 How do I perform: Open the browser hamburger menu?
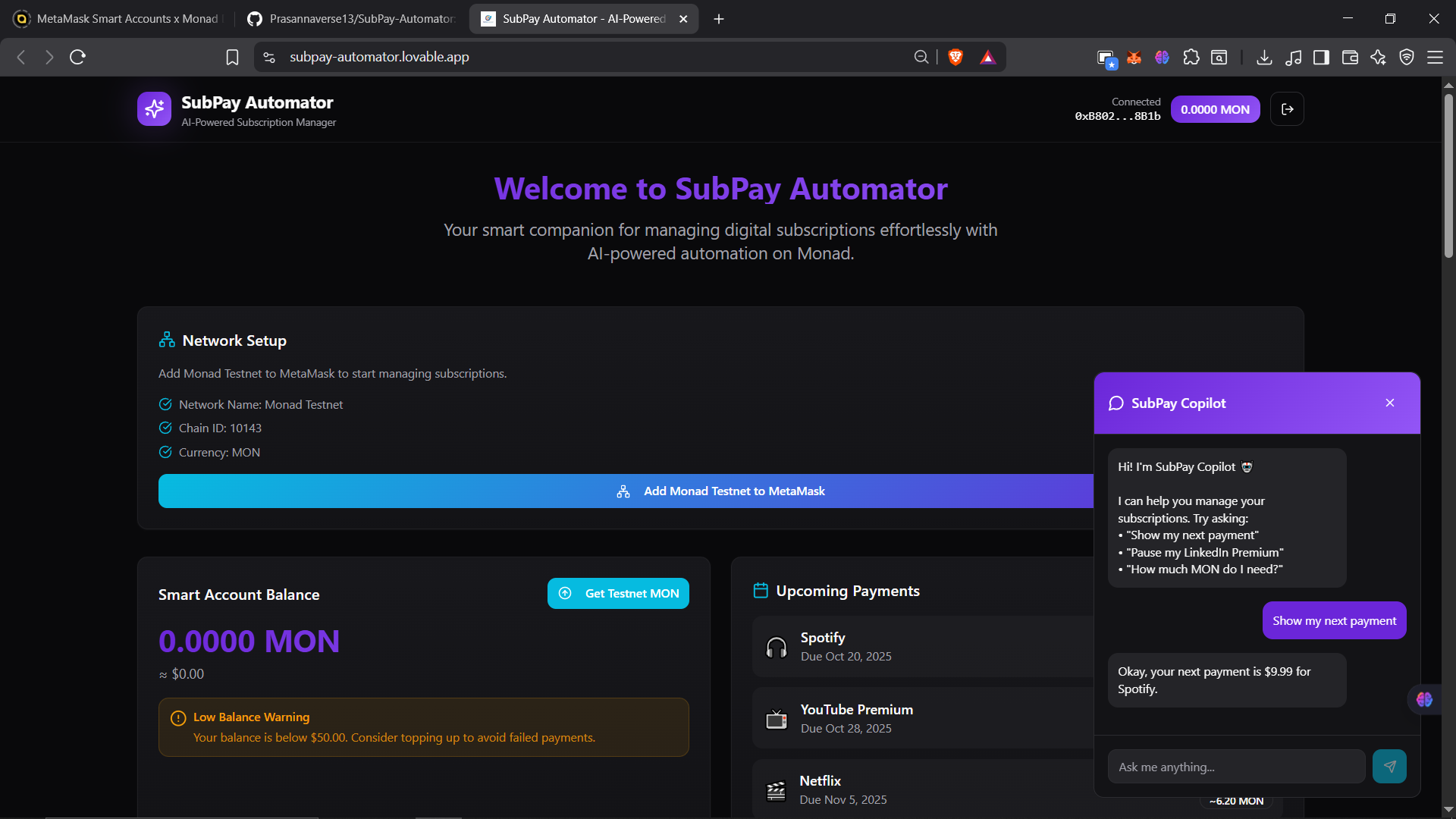pyautogui.click(x=1435, y=57)
